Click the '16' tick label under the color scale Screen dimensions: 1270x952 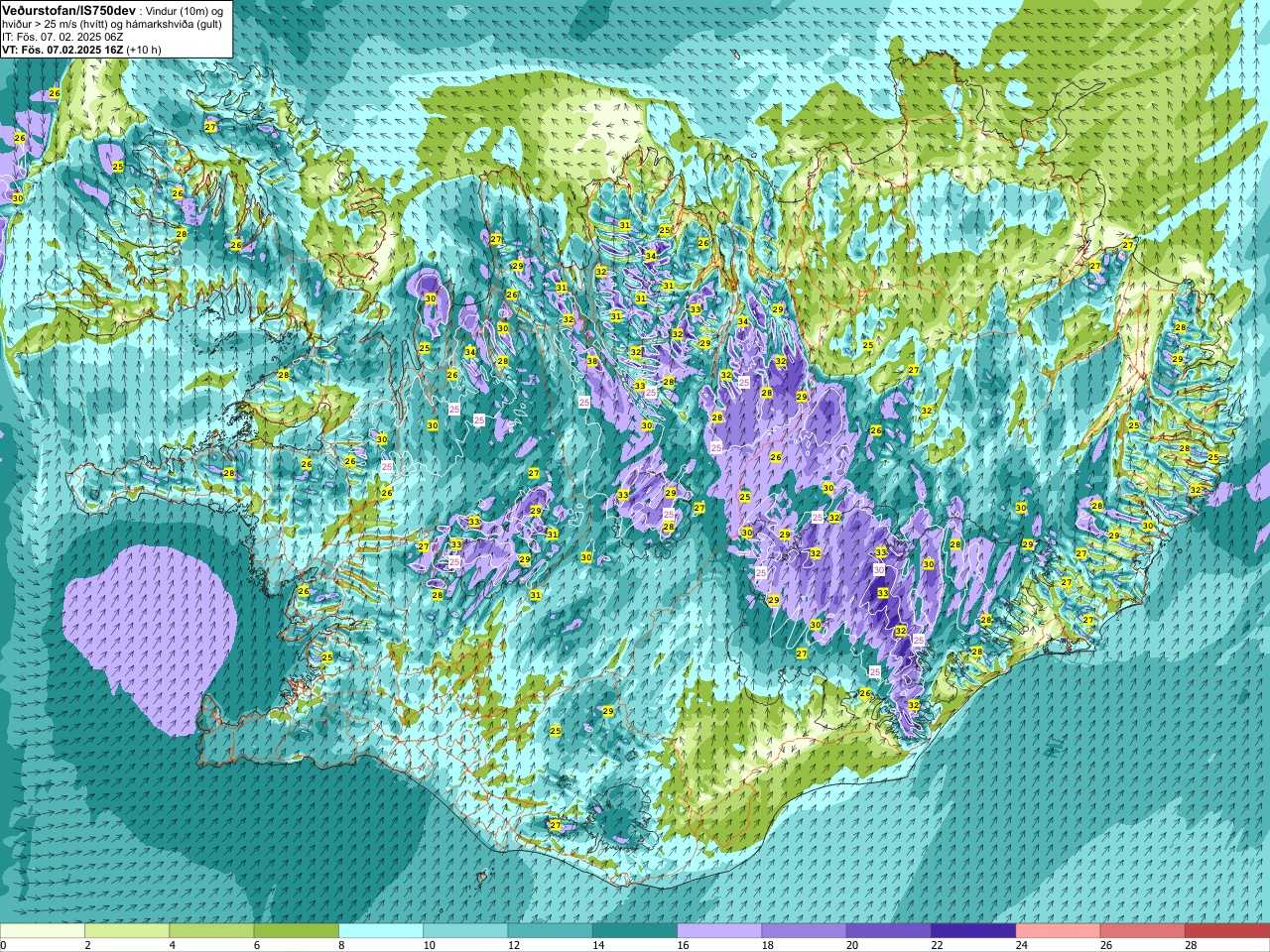point(684,945)
